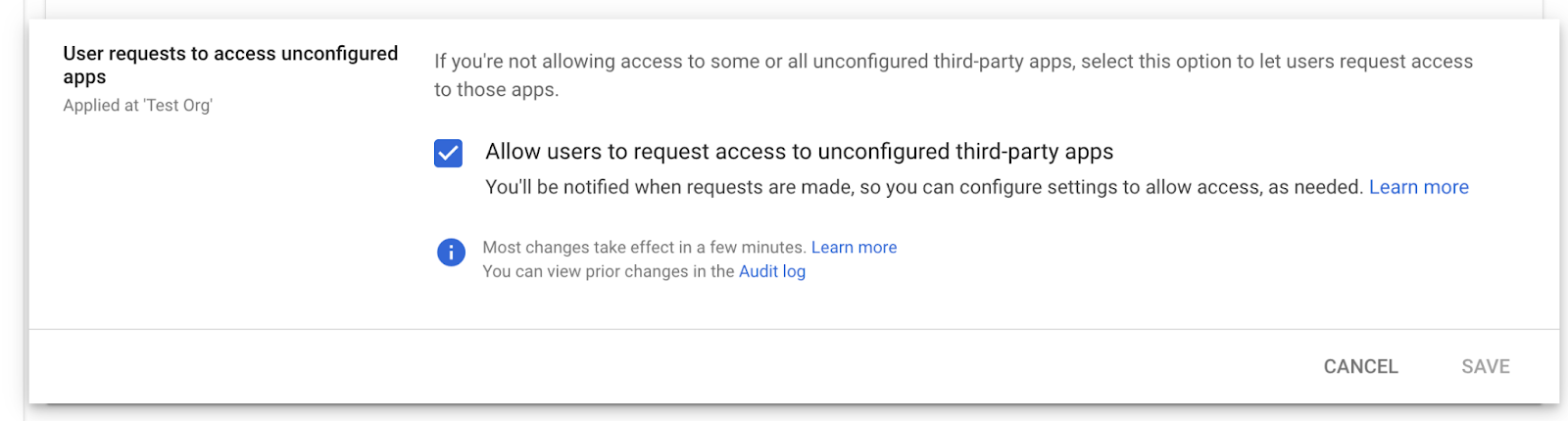Viewport: 1568px width, 421px height.
Task: Click the collapsed card edge above the panel
Action: tap(794, 8)
